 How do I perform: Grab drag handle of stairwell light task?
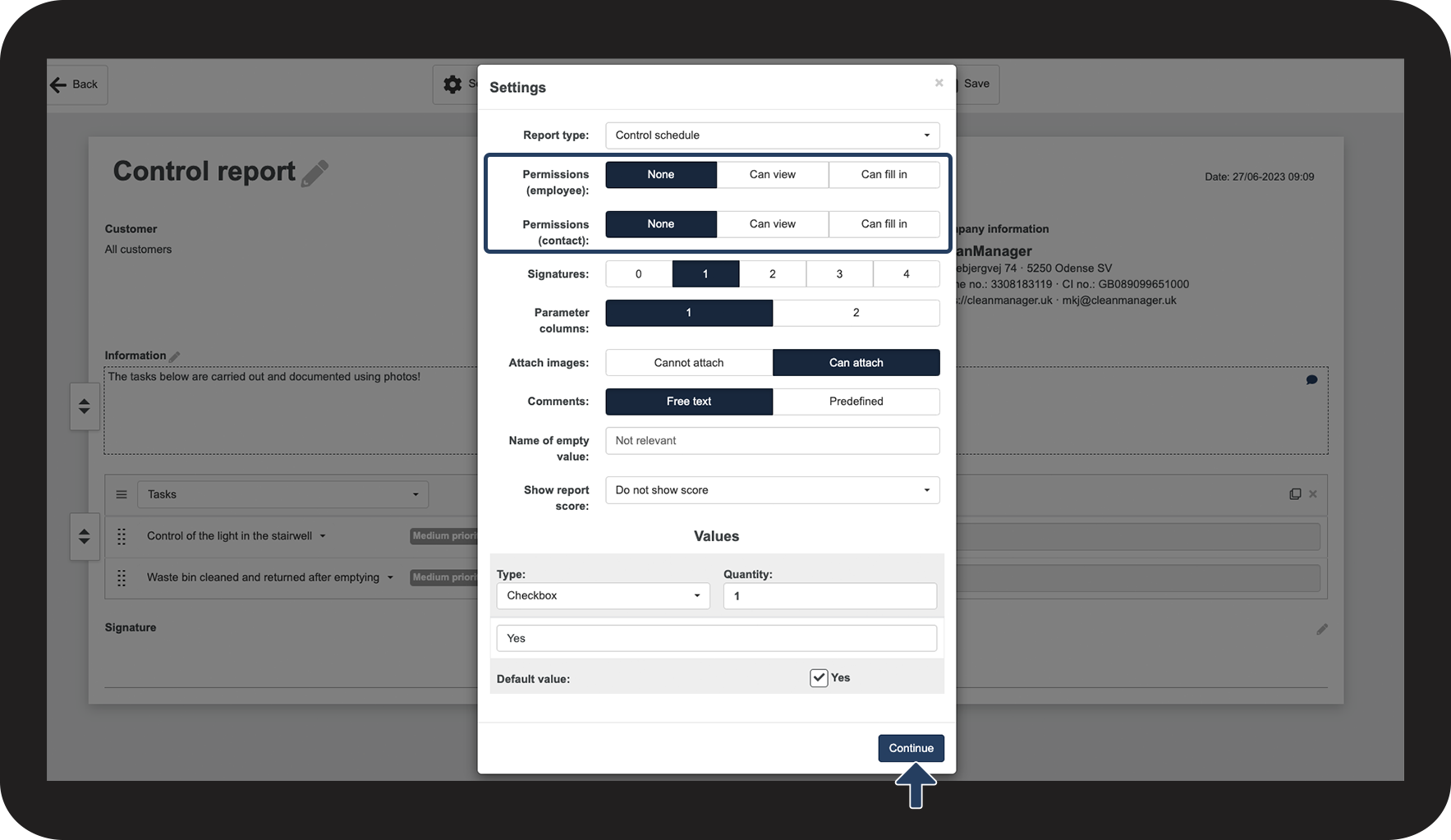click(122, 536)
